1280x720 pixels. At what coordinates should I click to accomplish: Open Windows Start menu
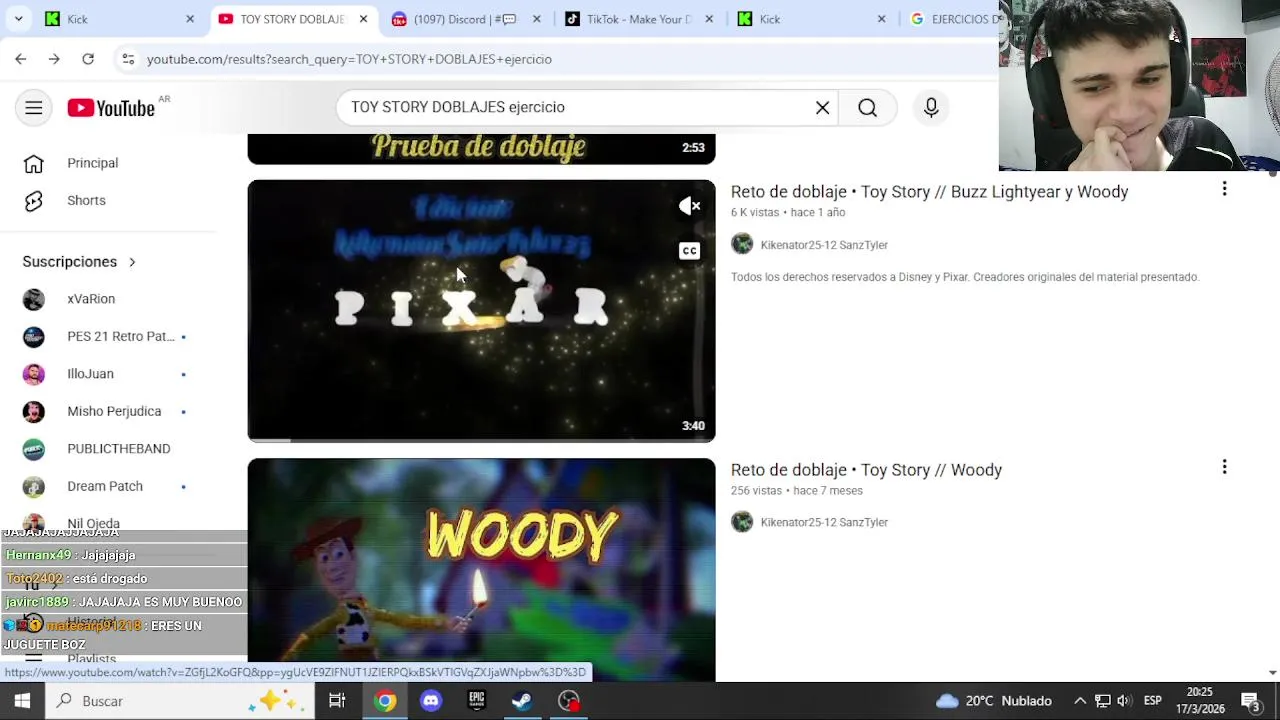[x=22, y=701]
